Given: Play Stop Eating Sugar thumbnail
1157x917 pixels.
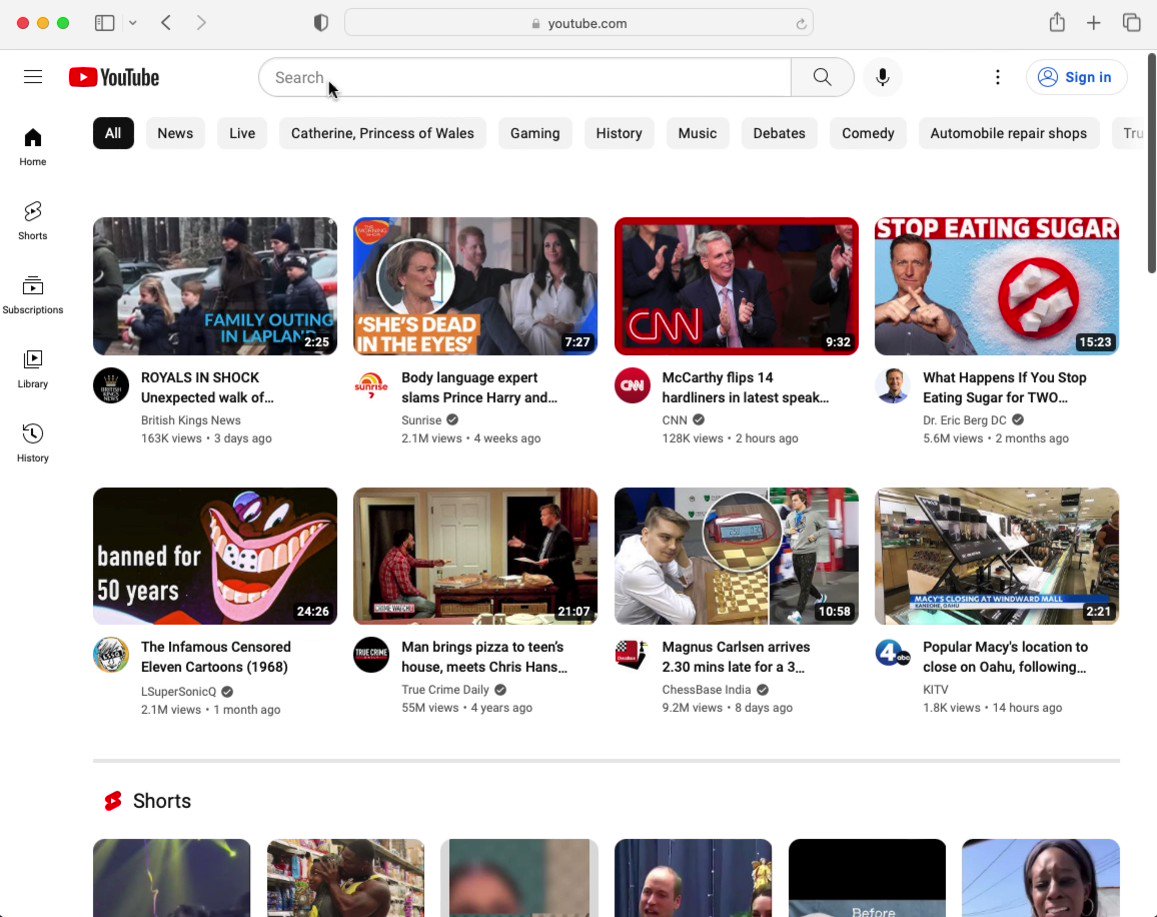Looking at the screenshot, I should point(997,286).
